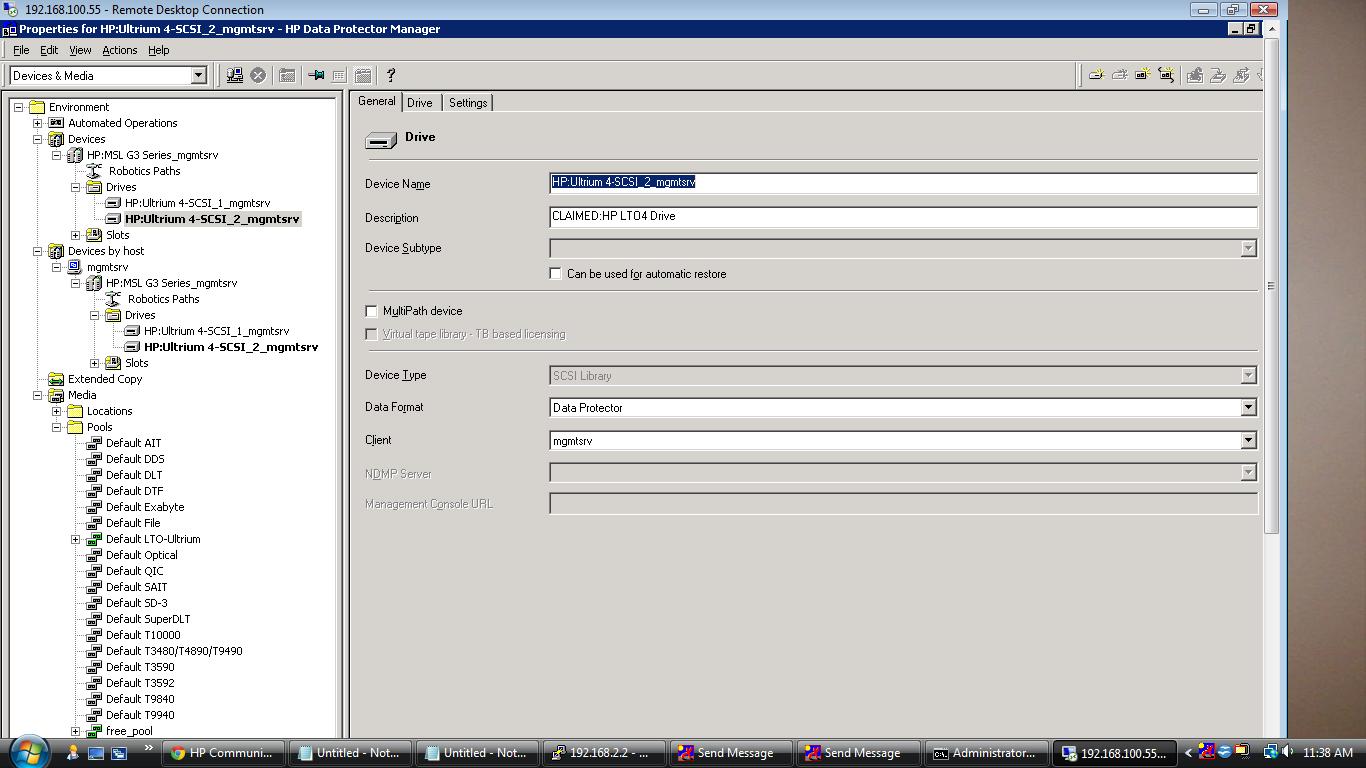Open first Untitled - Notepad taskbar item

tap(350, 753)
